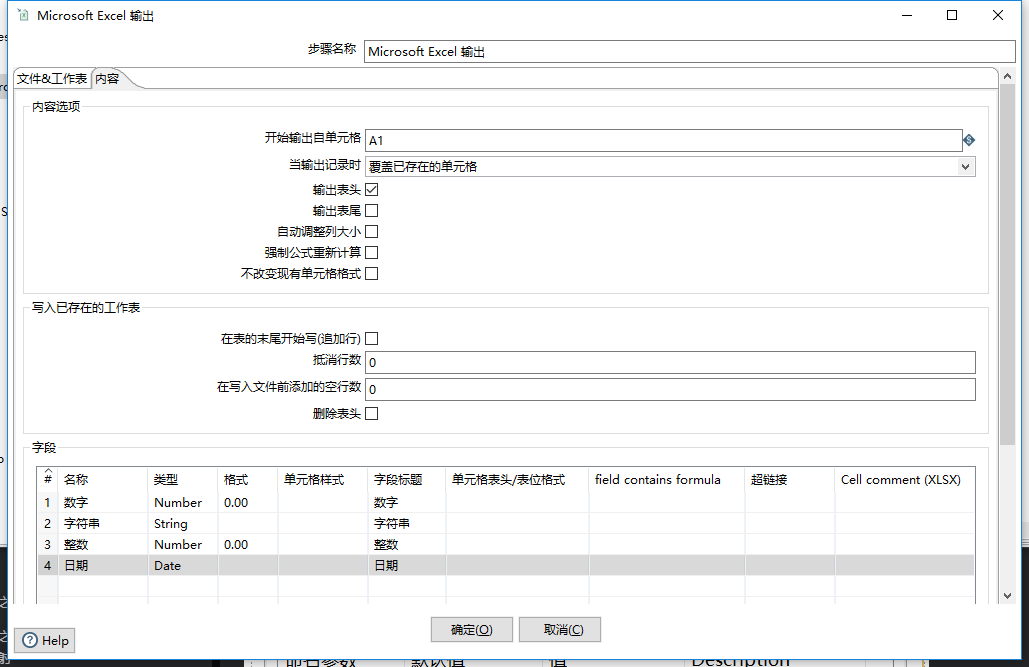The height and width of the screenshot is (667, 1029).
Task: Click the 日期 field title cell
Action: [x=407, y=565]
